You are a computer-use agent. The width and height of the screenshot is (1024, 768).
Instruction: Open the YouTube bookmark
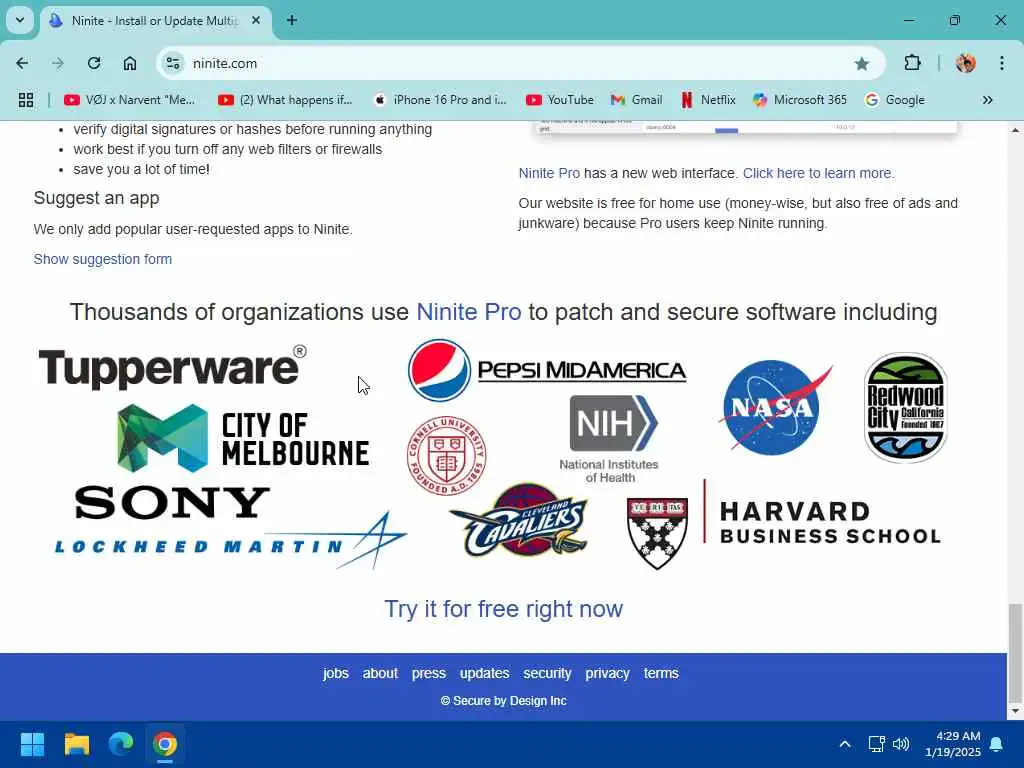(x=560, y=100)
